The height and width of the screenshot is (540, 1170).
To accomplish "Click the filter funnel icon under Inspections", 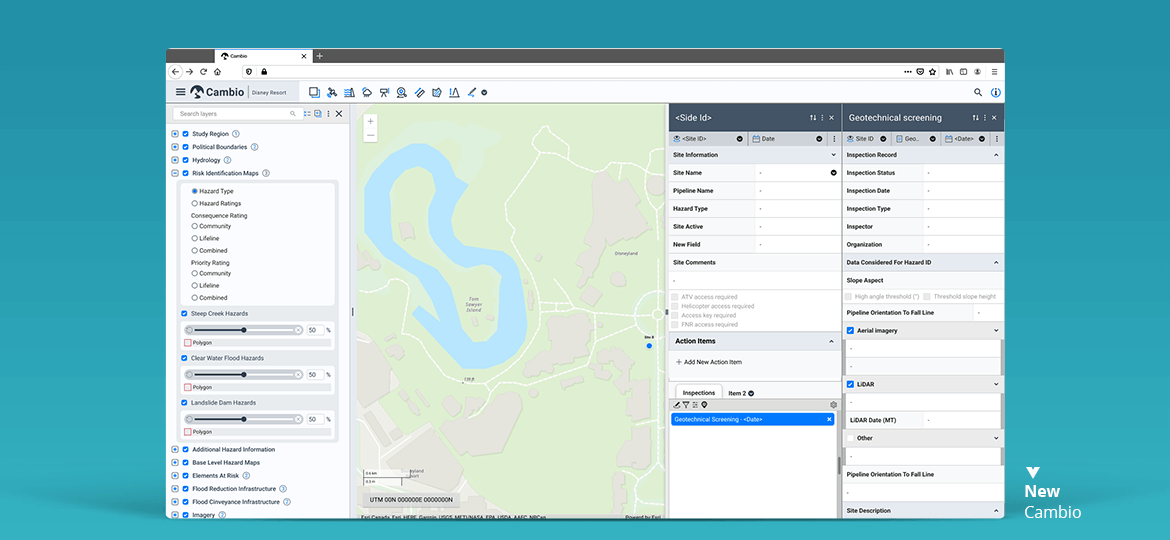I will pos(686,405).
